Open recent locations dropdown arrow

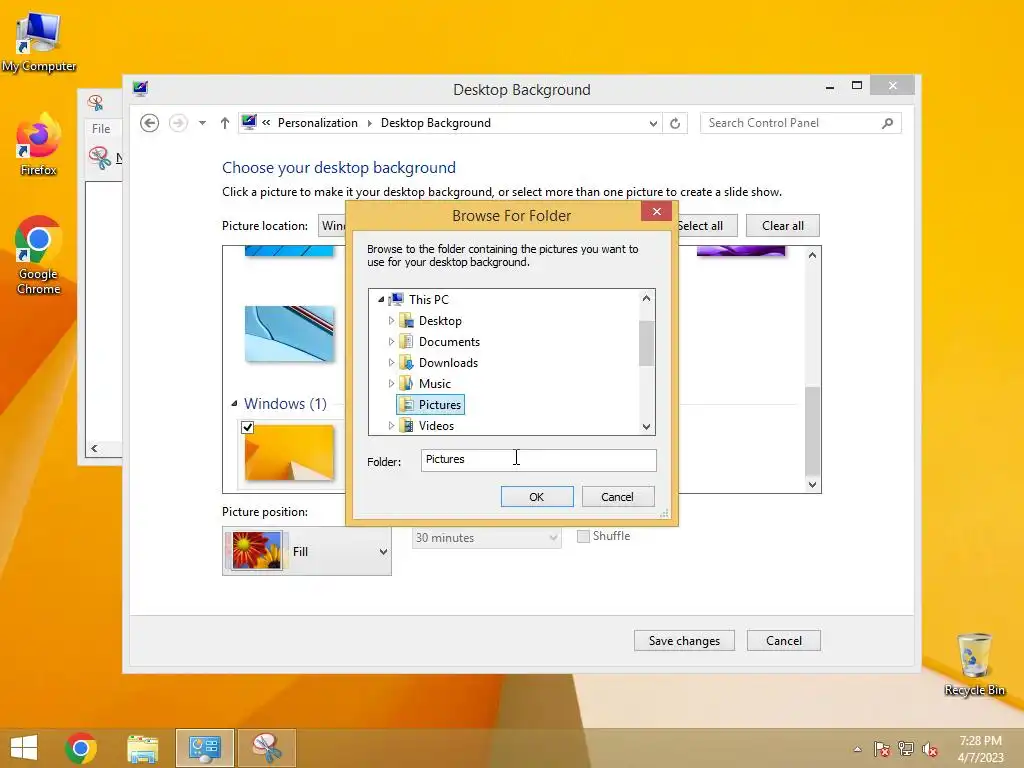pyautogui.click(x=202, y=123)
